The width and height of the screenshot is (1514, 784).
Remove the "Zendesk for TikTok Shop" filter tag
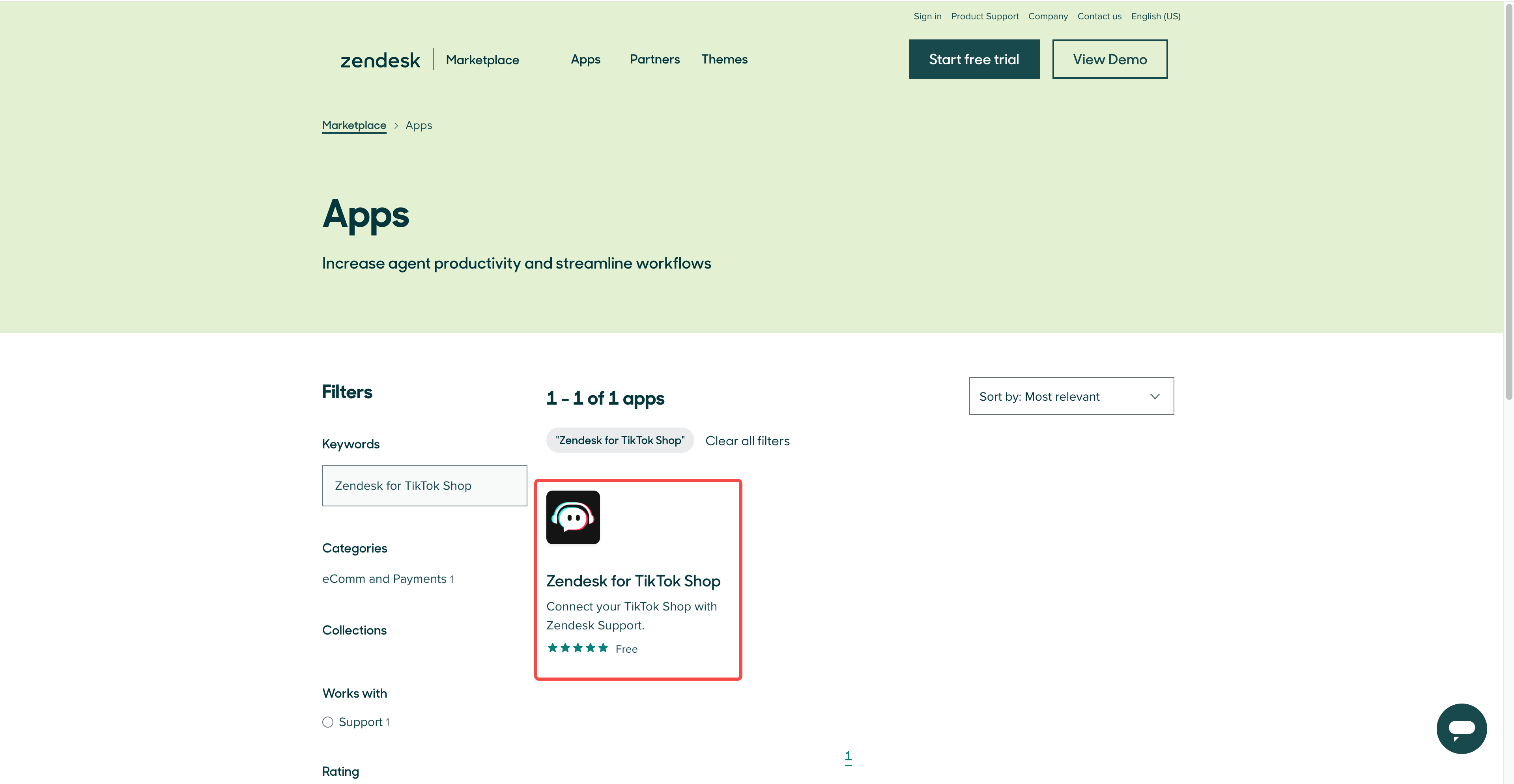pos(619,440)
